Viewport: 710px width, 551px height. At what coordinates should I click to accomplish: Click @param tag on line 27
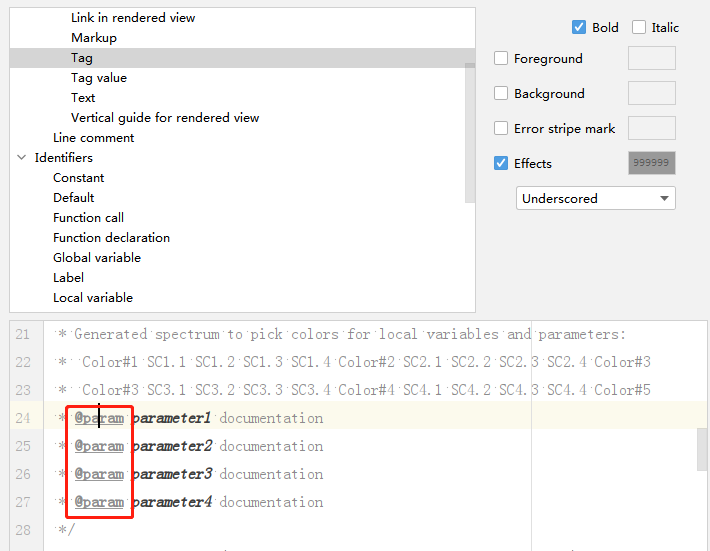pyautogui.click(x=99, y=502)
